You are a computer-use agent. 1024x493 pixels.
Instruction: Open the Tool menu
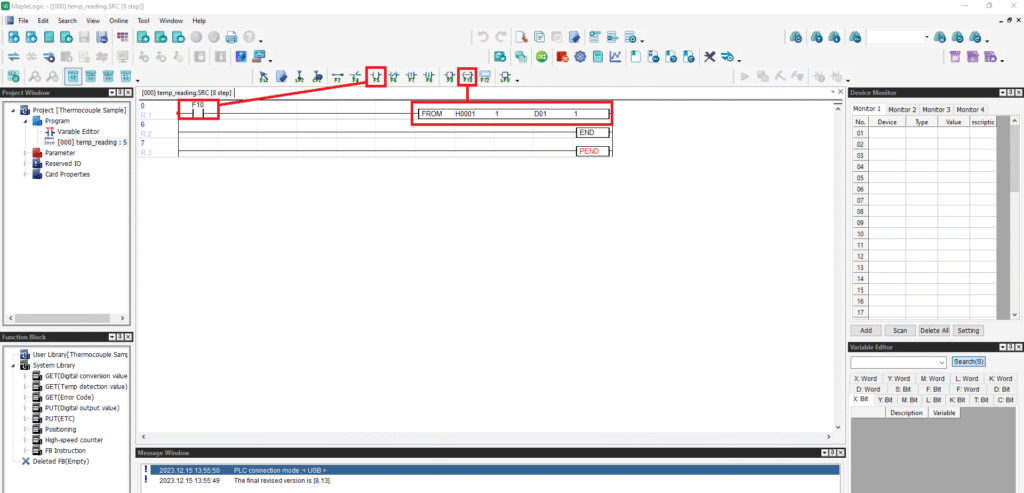tap(143, 21)
